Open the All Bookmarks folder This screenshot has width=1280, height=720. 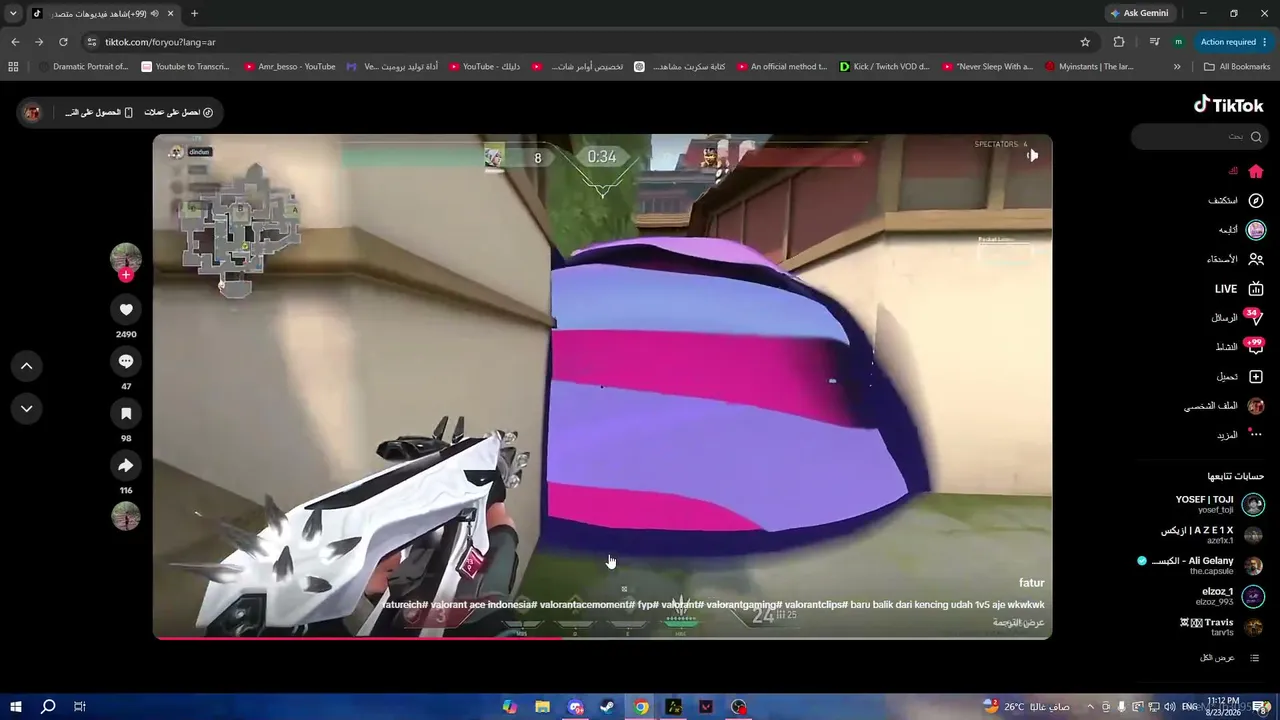1237,67
